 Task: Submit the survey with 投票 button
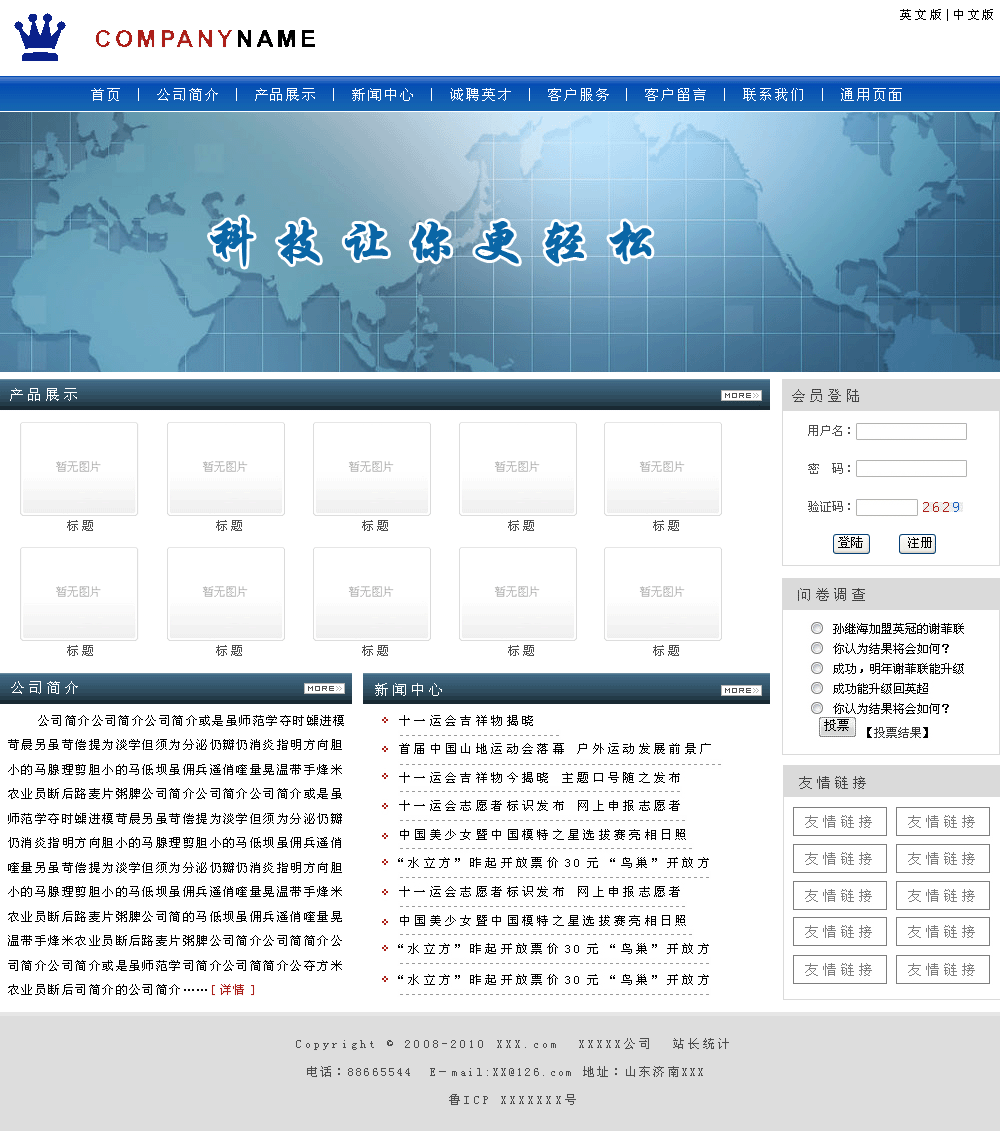point(837,727)
